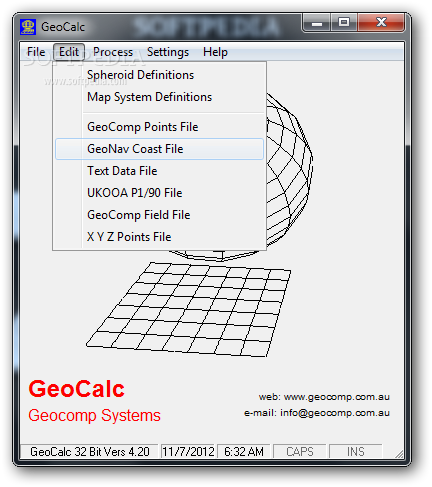Click the www.geocomp.com.au web address
The height and width of the screenshot is (487, 432).
[337, 397]
